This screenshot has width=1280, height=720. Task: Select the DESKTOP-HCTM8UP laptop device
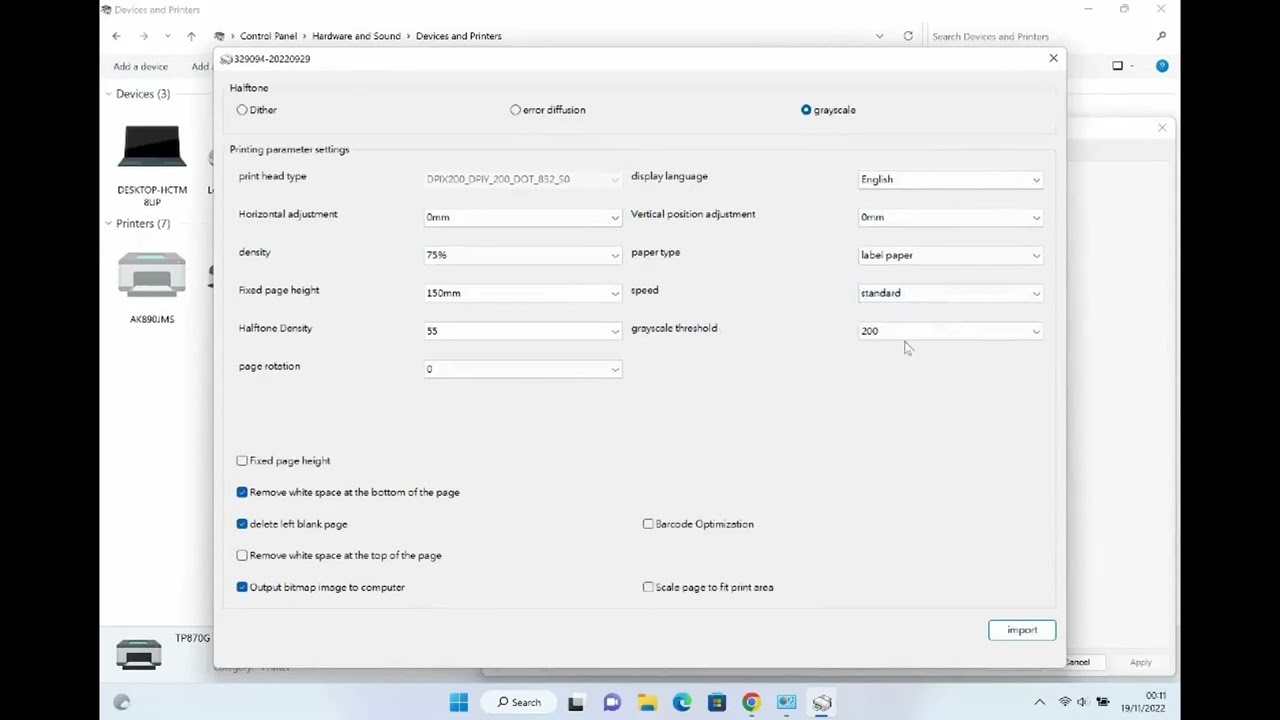pyautogui.click(x=152, y=165)
